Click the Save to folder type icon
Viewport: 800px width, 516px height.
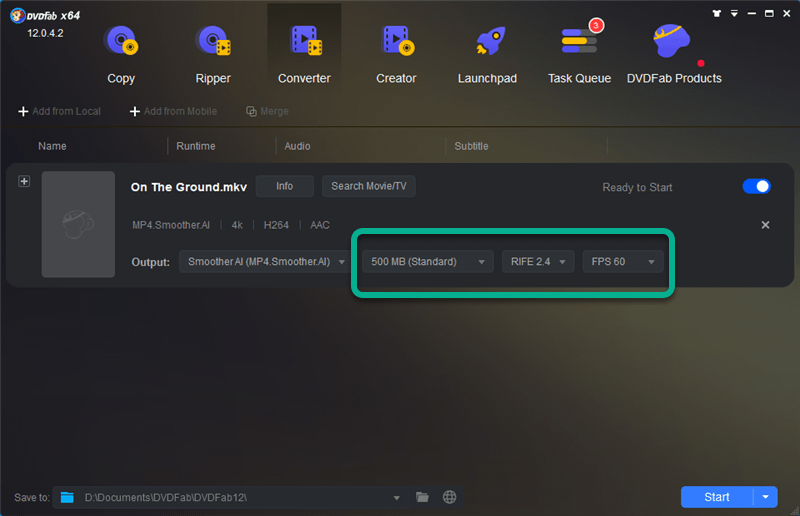pos(67,497)
